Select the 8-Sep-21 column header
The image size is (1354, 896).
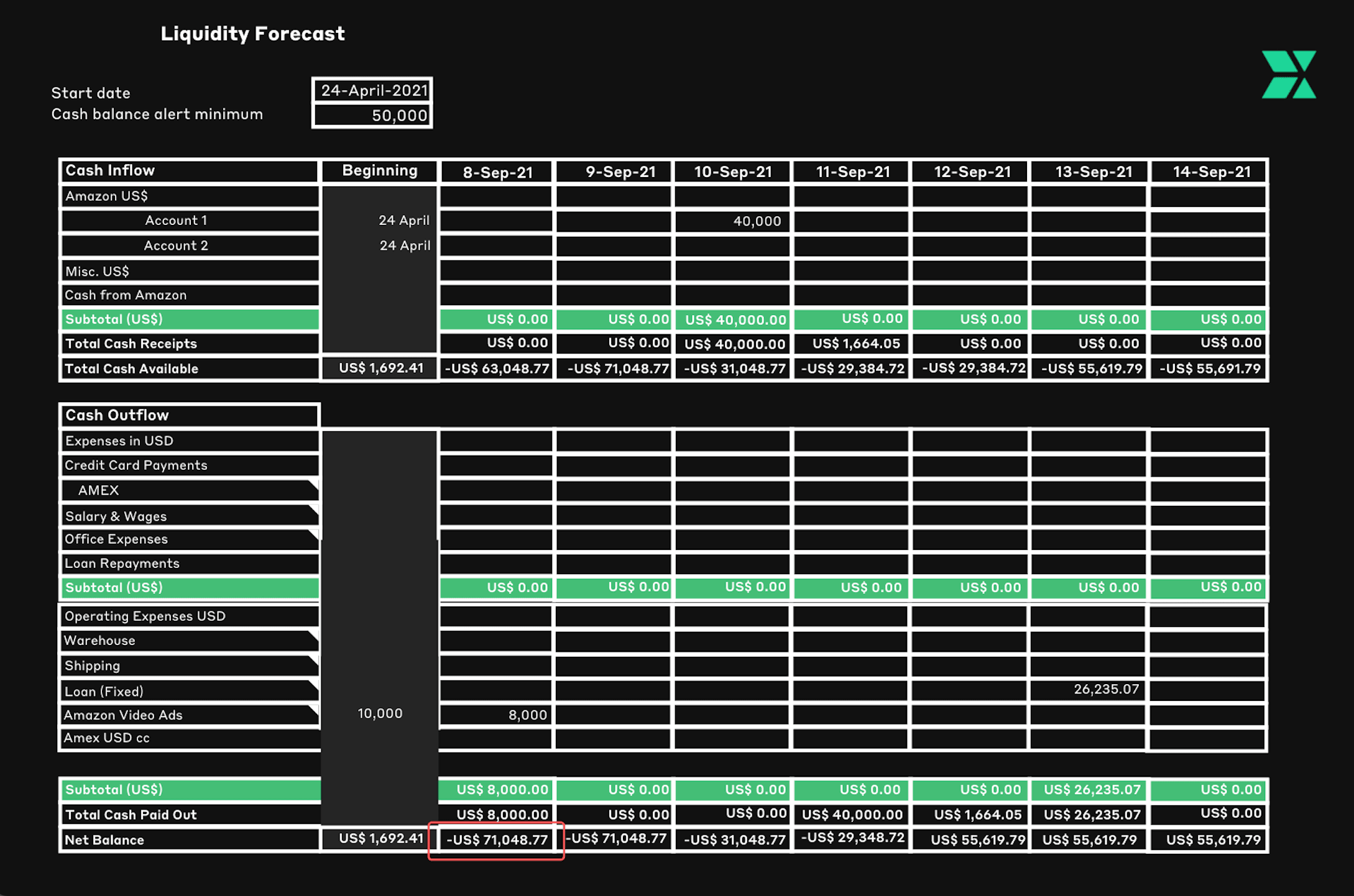pyautogui.click(x=497, y=172)
